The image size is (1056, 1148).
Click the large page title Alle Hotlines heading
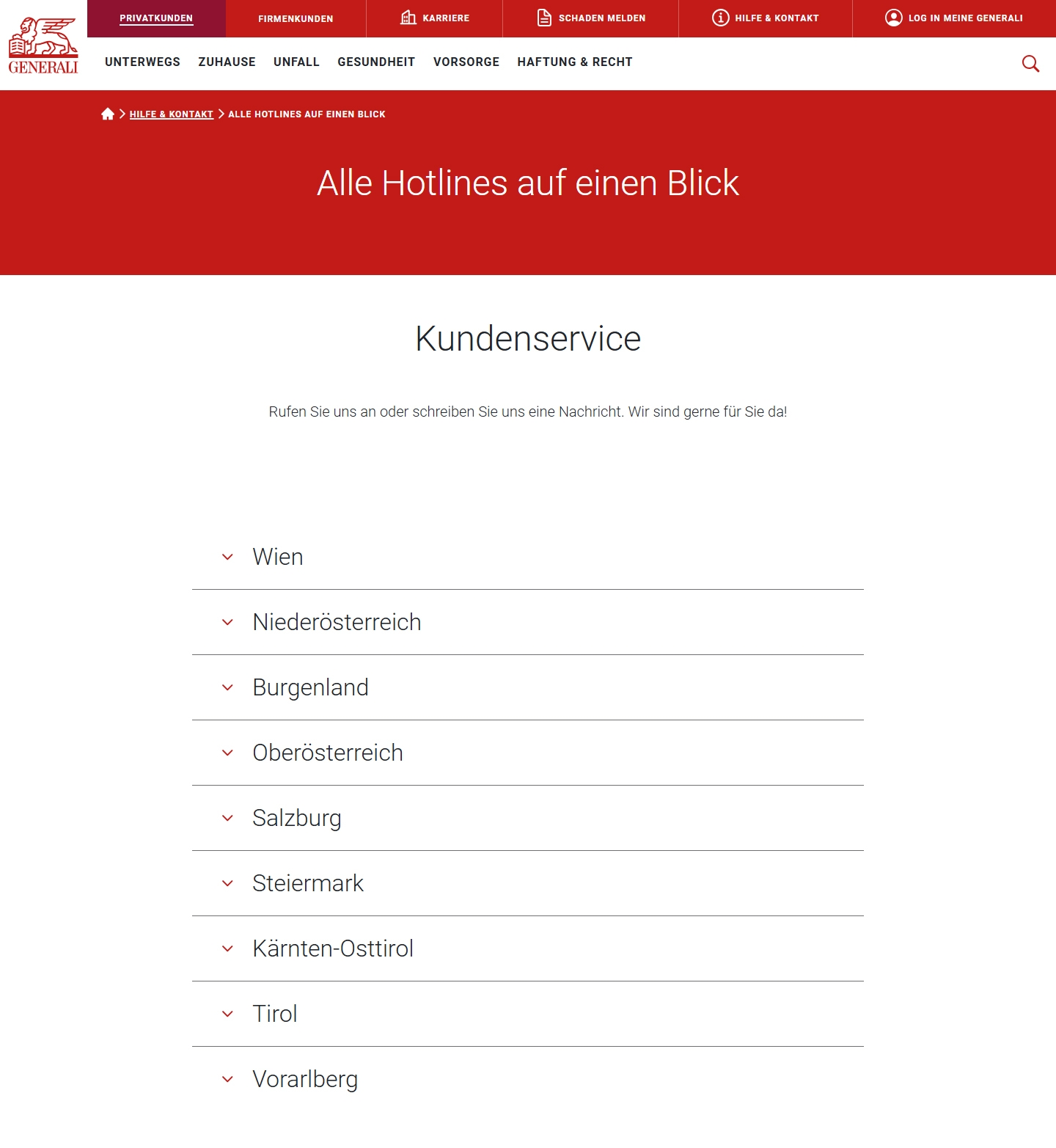(528, 183)
